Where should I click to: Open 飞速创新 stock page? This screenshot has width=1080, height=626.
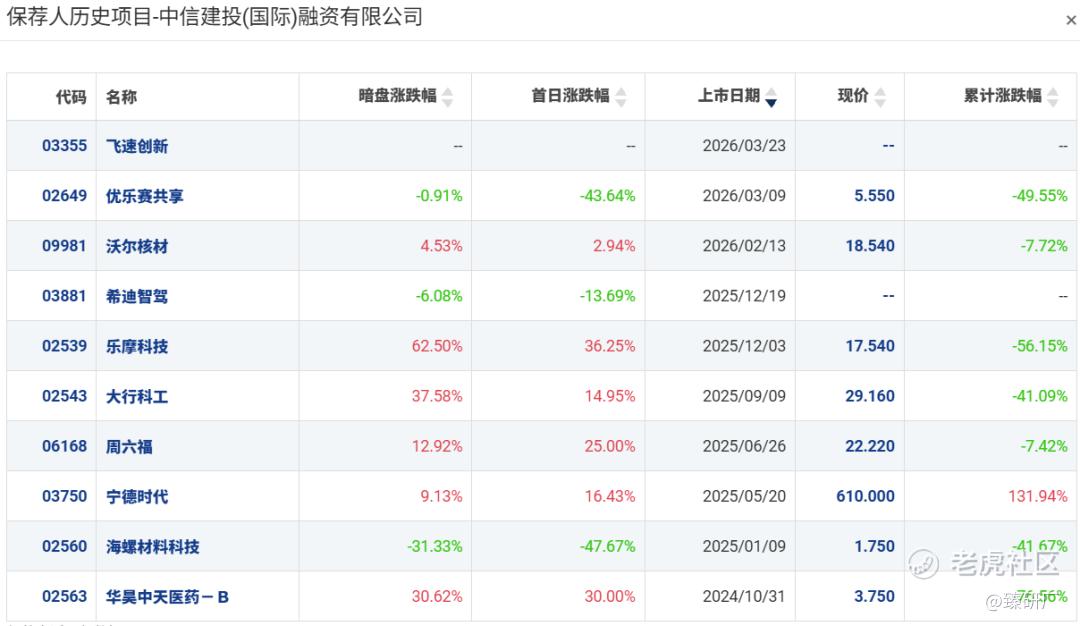pos(136,146)
